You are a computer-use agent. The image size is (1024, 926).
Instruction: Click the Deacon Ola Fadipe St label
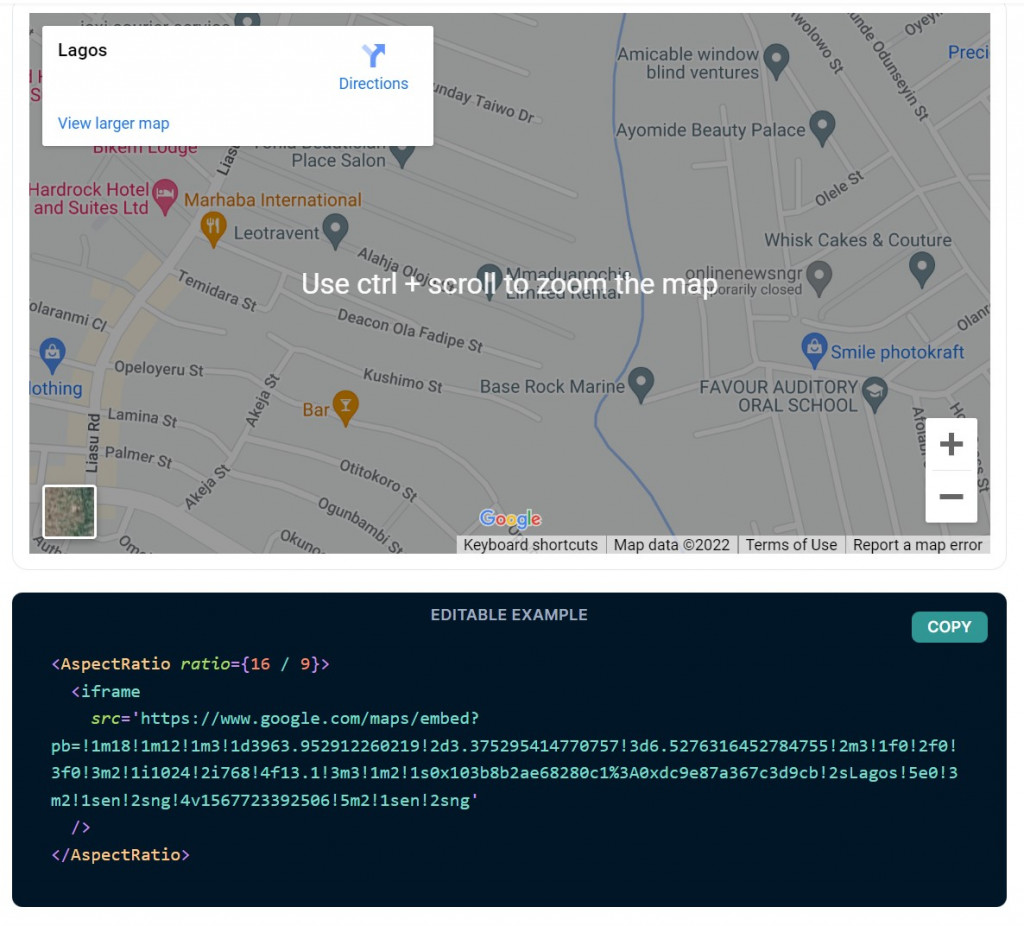[x=409, y=330]
